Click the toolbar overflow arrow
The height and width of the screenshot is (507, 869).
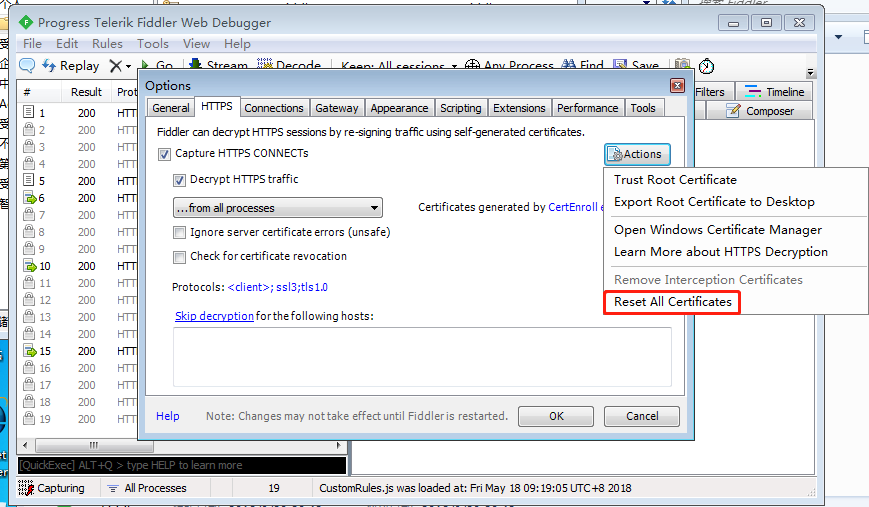coord(810,73)
